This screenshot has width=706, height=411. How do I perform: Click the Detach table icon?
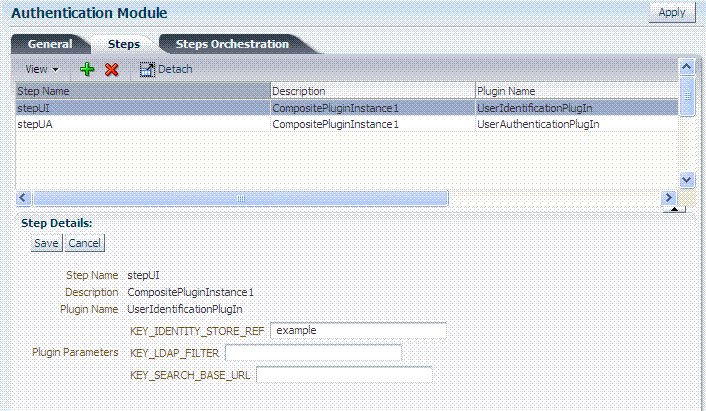point(147,69)
